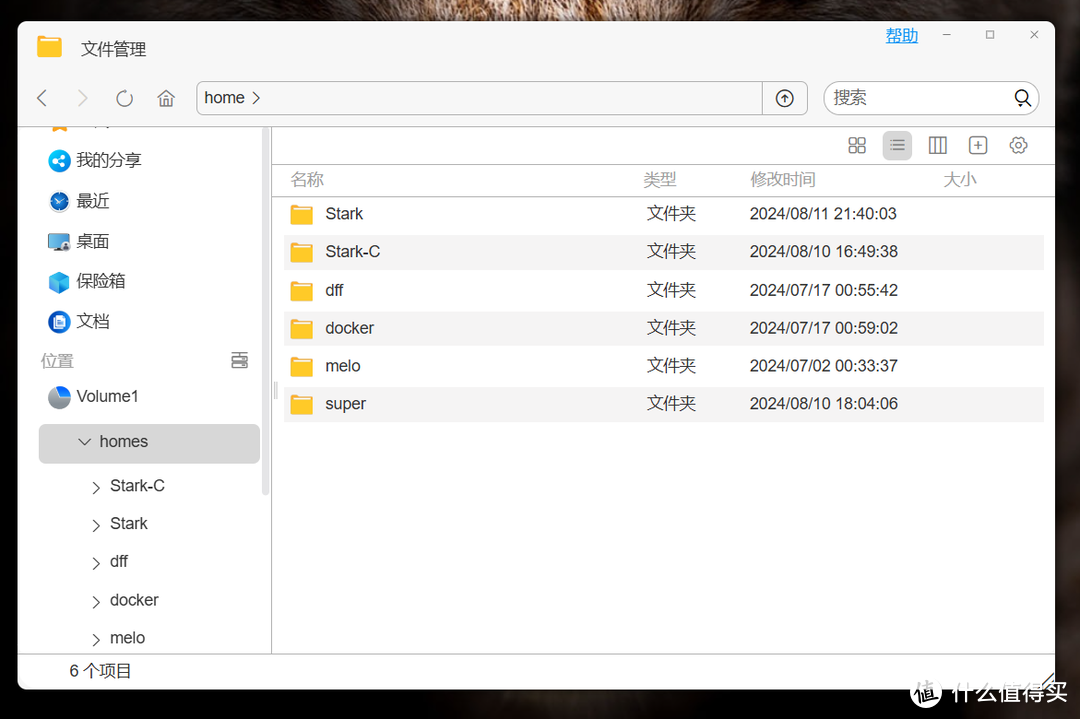Click the chevron after home in path

(x=256, y=98)
